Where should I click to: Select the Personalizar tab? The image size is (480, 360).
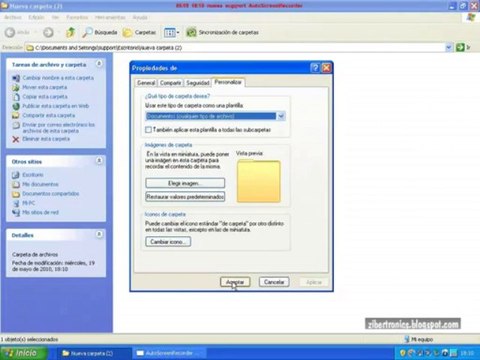pos(228,82)
